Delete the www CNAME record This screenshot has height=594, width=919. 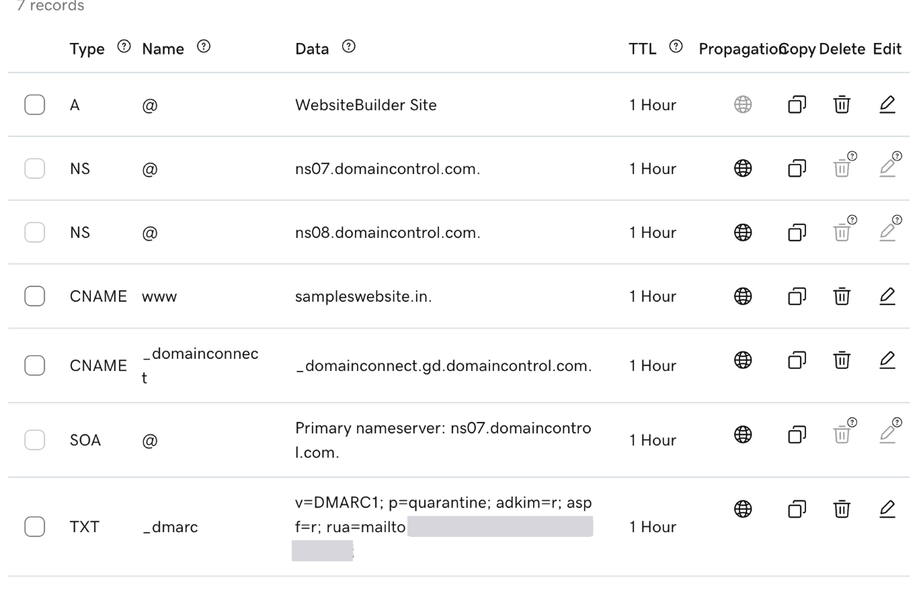(x=842, y=296)
